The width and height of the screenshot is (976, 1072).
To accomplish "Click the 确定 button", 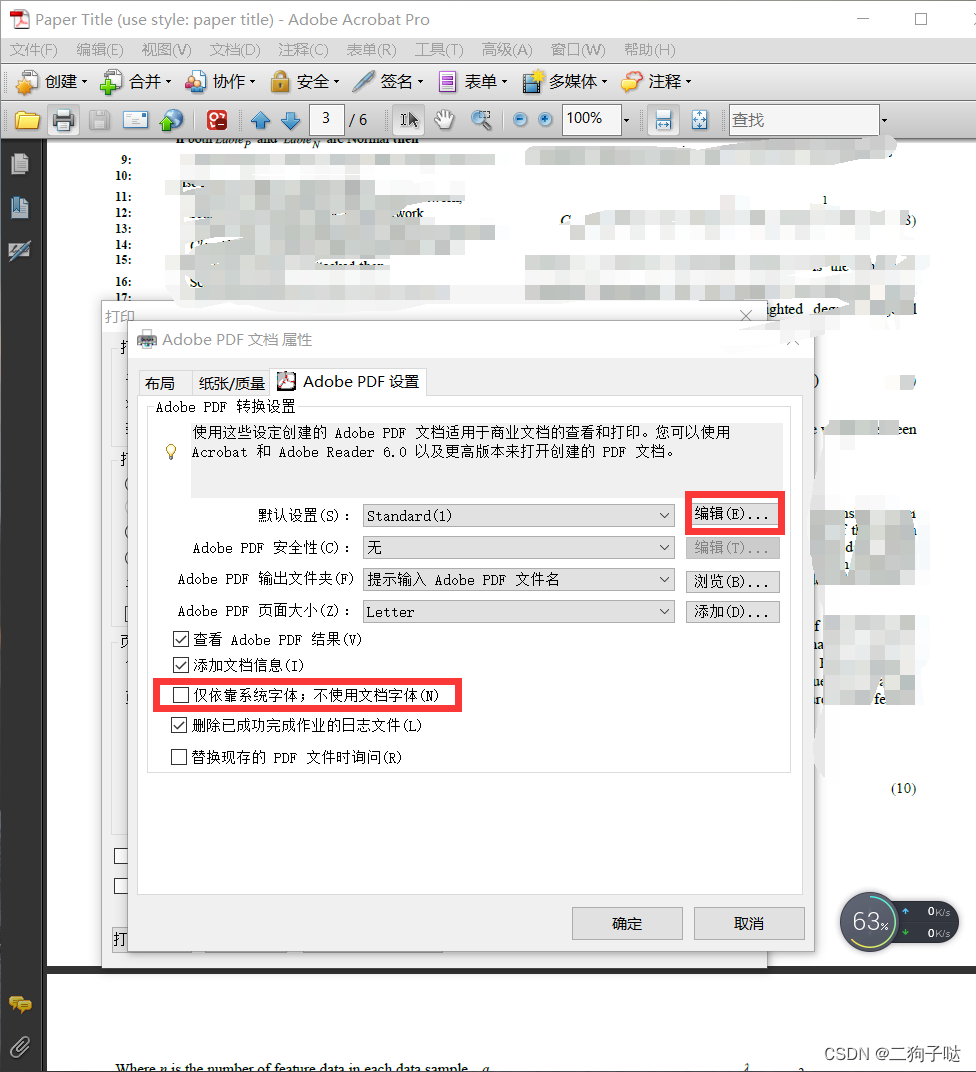I will click(x=627, y=923).
